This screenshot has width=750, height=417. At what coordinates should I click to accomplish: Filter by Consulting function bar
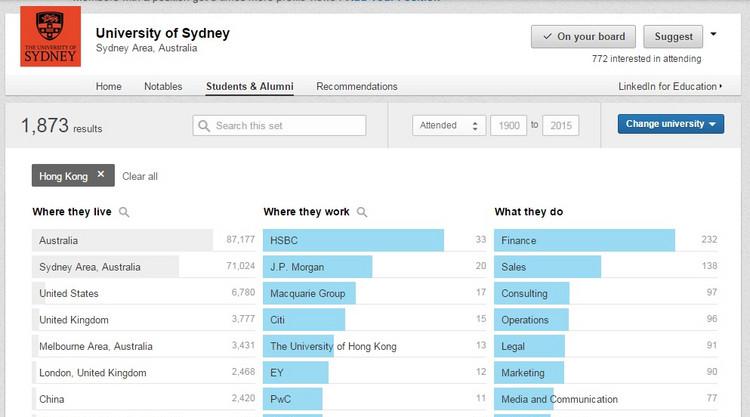606,293
